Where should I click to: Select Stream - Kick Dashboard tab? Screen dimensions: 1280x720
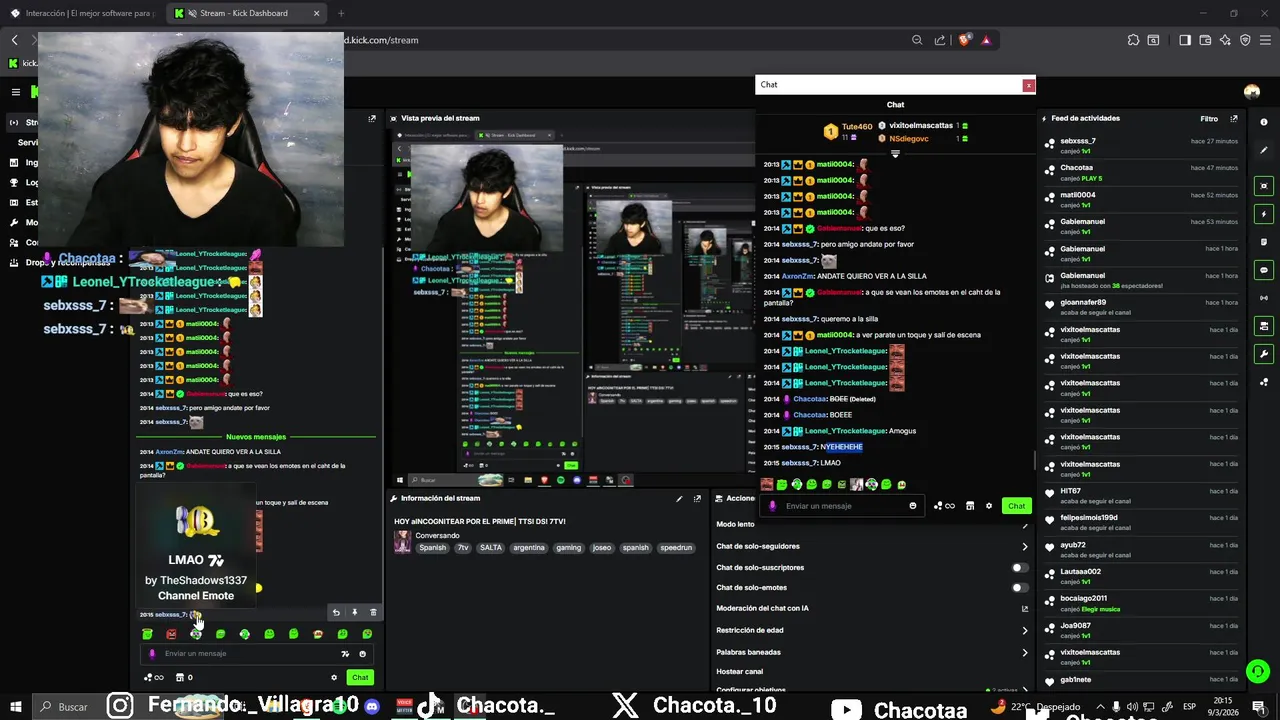tap(246, 13)
